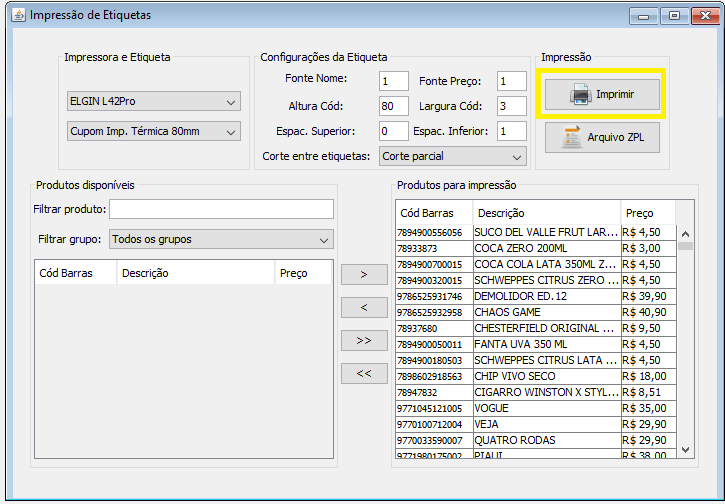Viewport: 725px width, 504px height.
Task: Click the Espac. Inferior input field
Action: coord(512,131)
